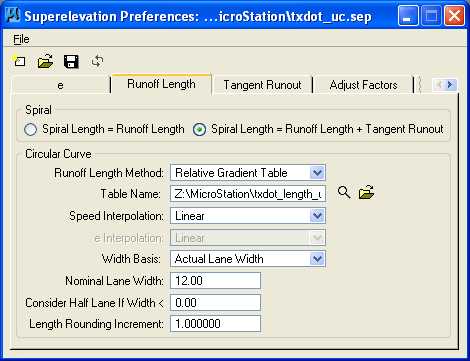
Task: Save preferences with the floppy disk icon
Action: click(x=71, y=62)
